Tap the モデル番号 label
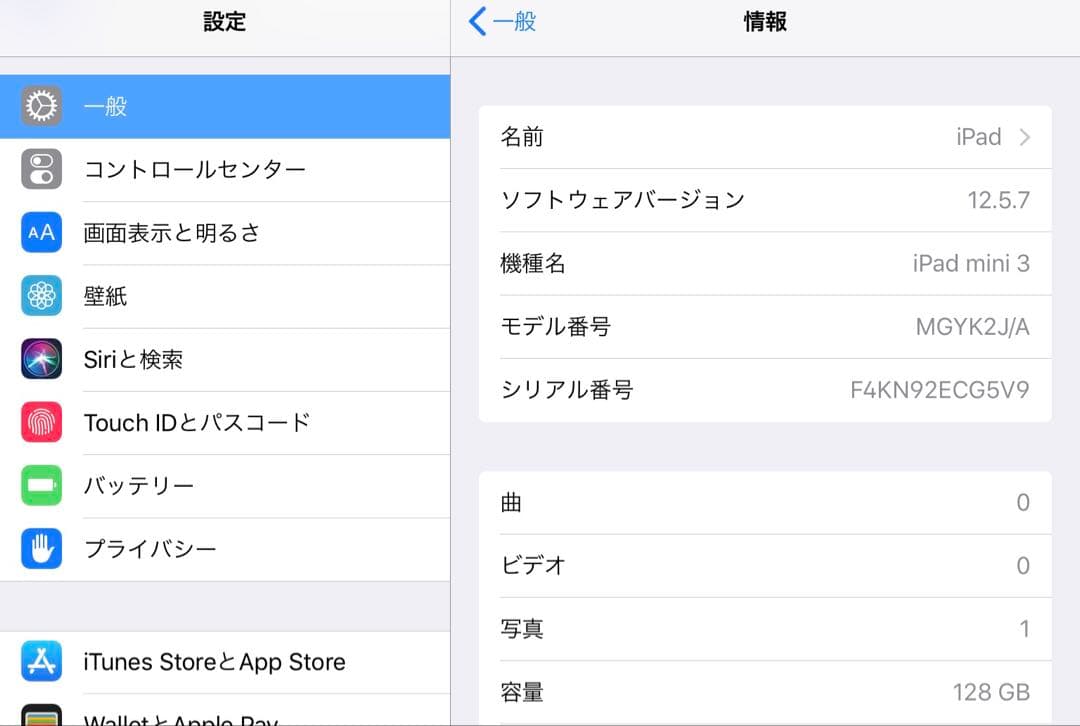The width and height of the screenshot is (1080, 726). point(555,326)
